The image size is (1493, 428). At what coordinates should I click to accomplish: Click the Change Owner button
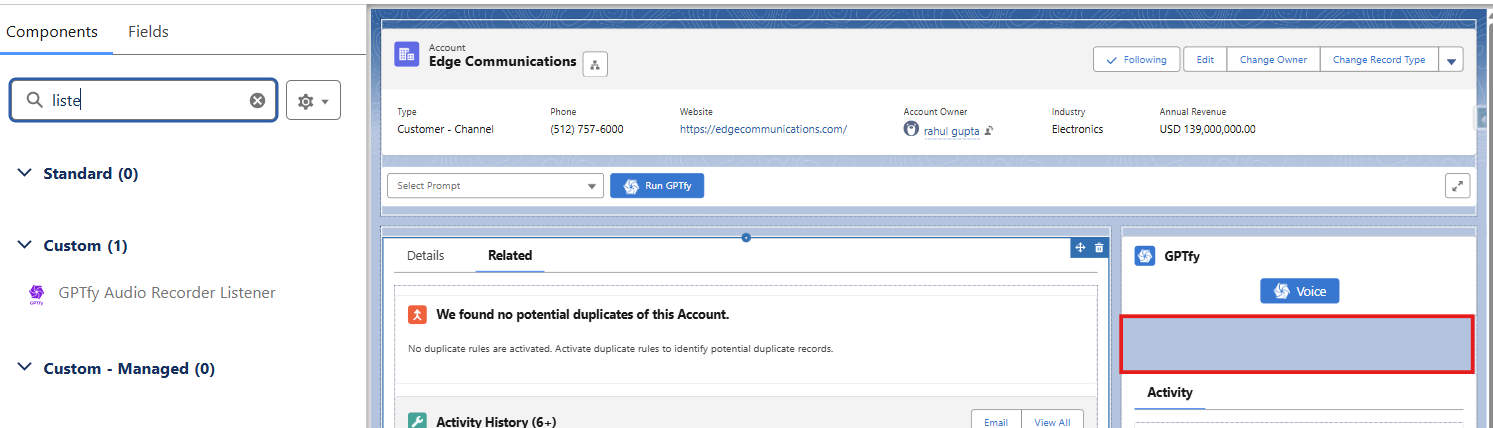(x=1273, y=60)
